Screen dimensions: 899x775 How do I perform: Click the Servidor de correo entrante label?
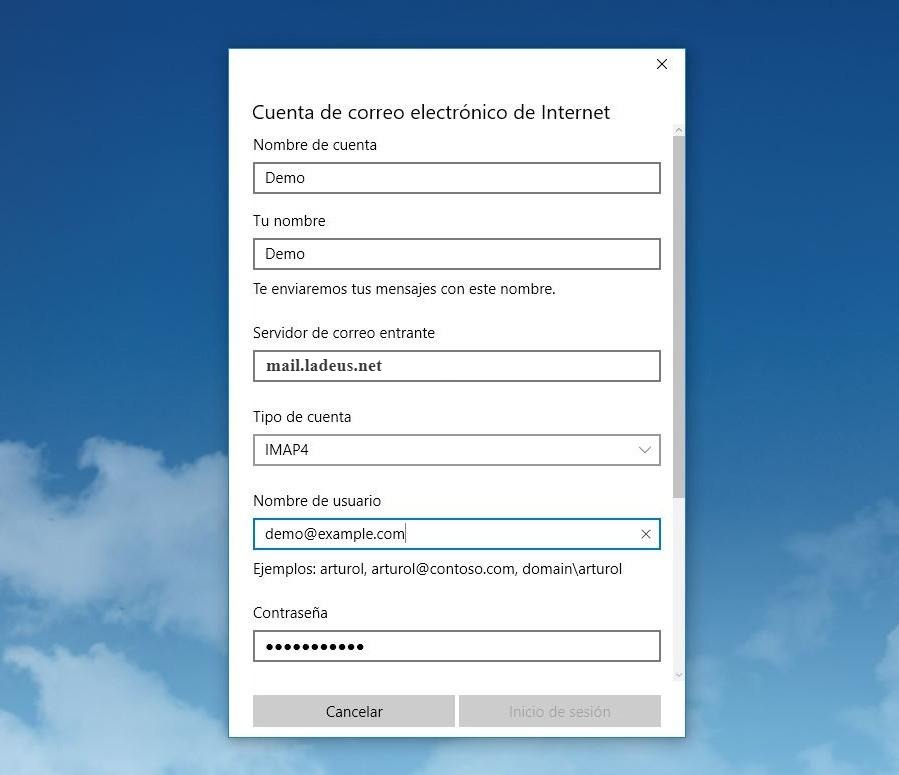pyautogui.click(x=344, y=333)
